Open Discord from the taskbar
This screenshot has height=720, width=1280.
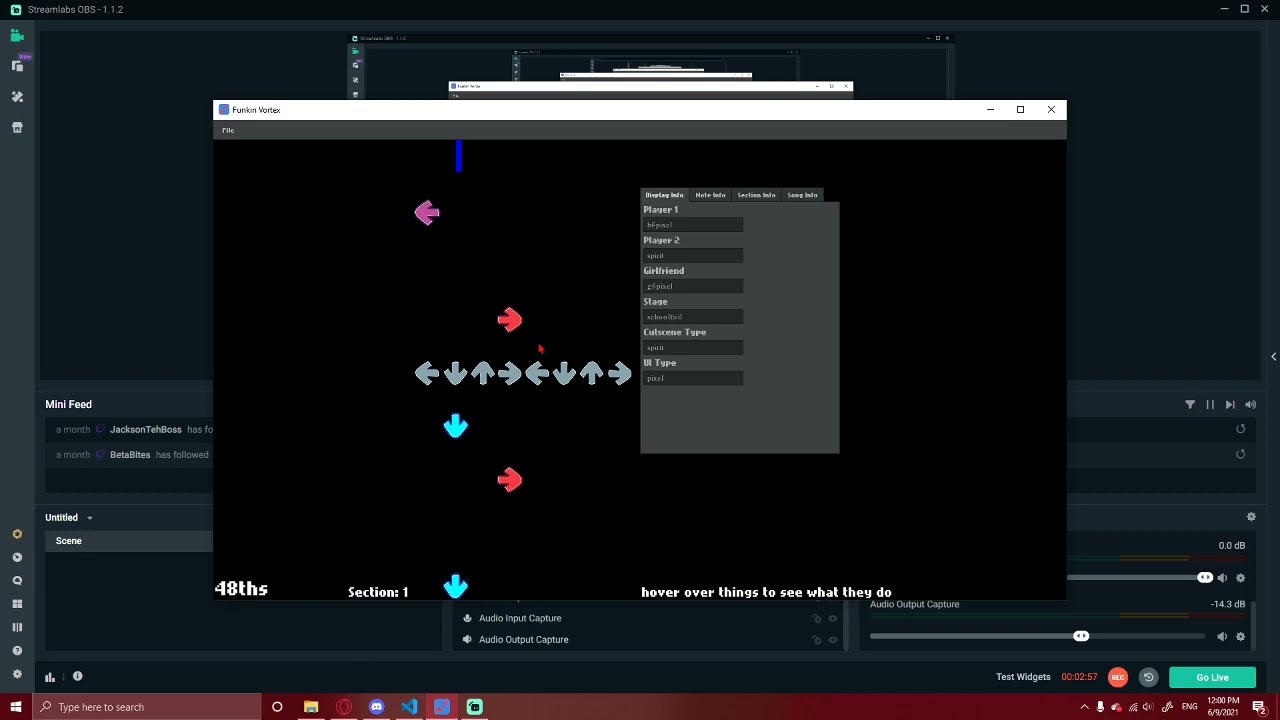(x=376, y=707)
